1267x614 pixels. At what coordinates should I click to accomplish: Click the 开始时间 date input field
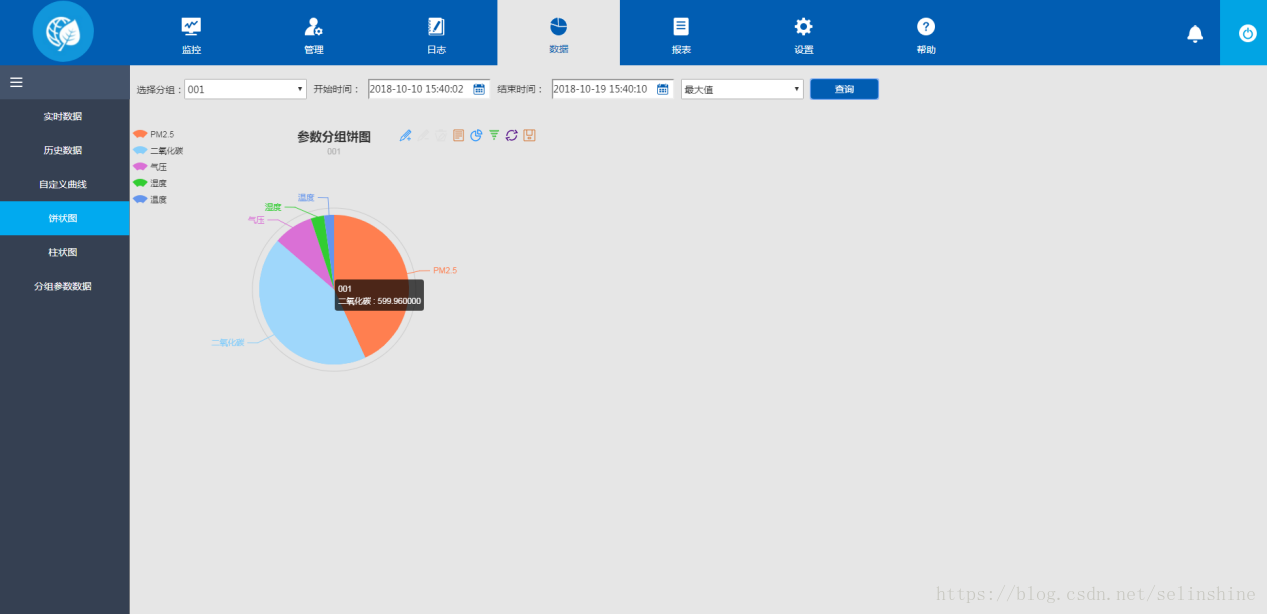429,89
